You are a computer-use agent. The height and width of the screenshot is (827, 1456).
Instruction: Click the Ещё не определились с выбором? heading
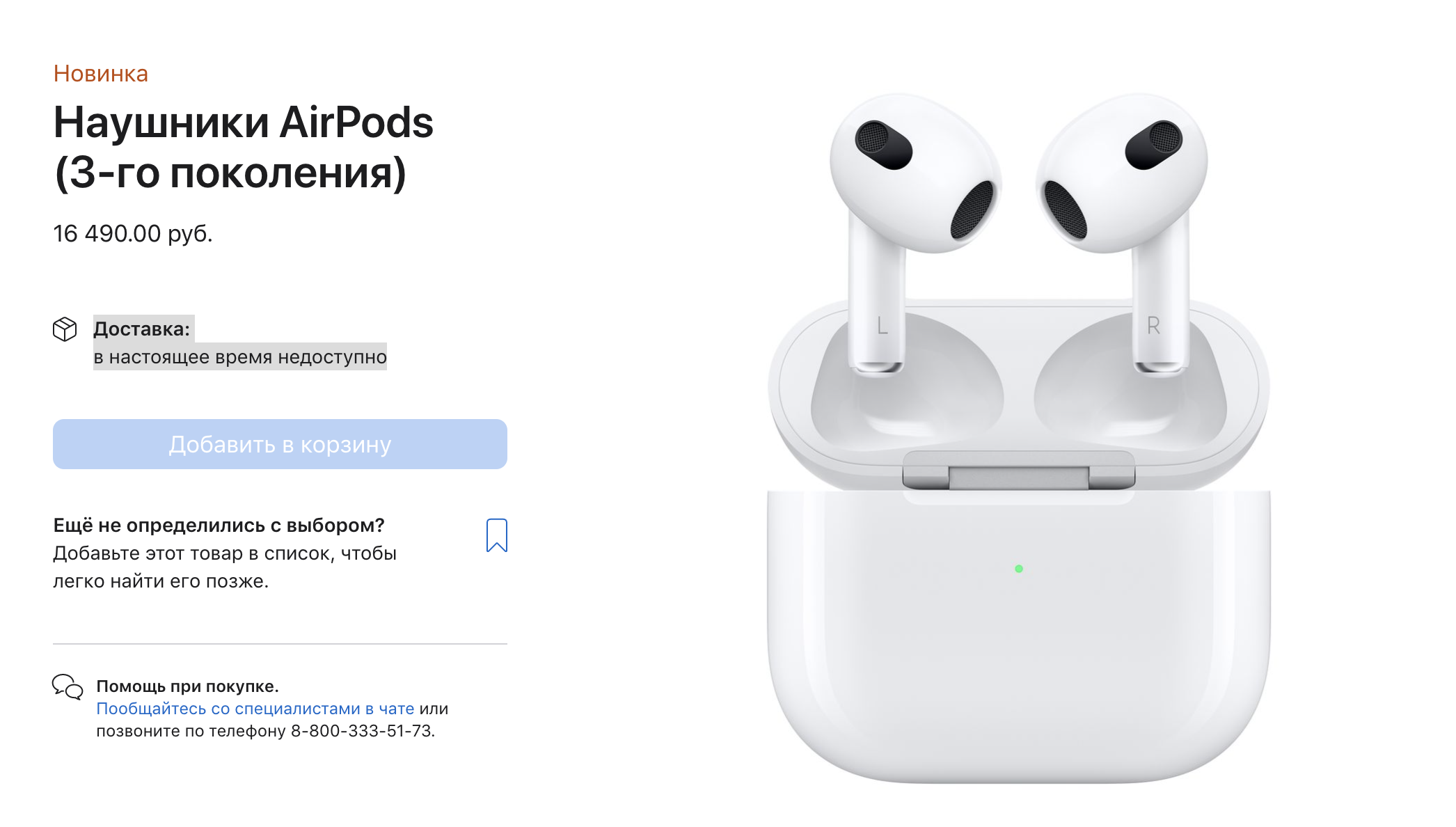[x=219, y=526]
